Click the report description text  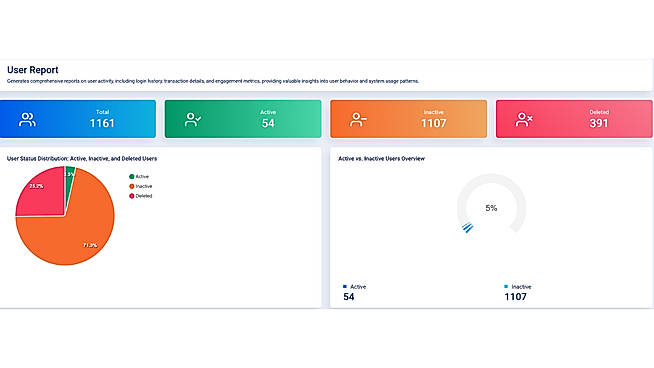pyautogui.click(x=213, y=81)
